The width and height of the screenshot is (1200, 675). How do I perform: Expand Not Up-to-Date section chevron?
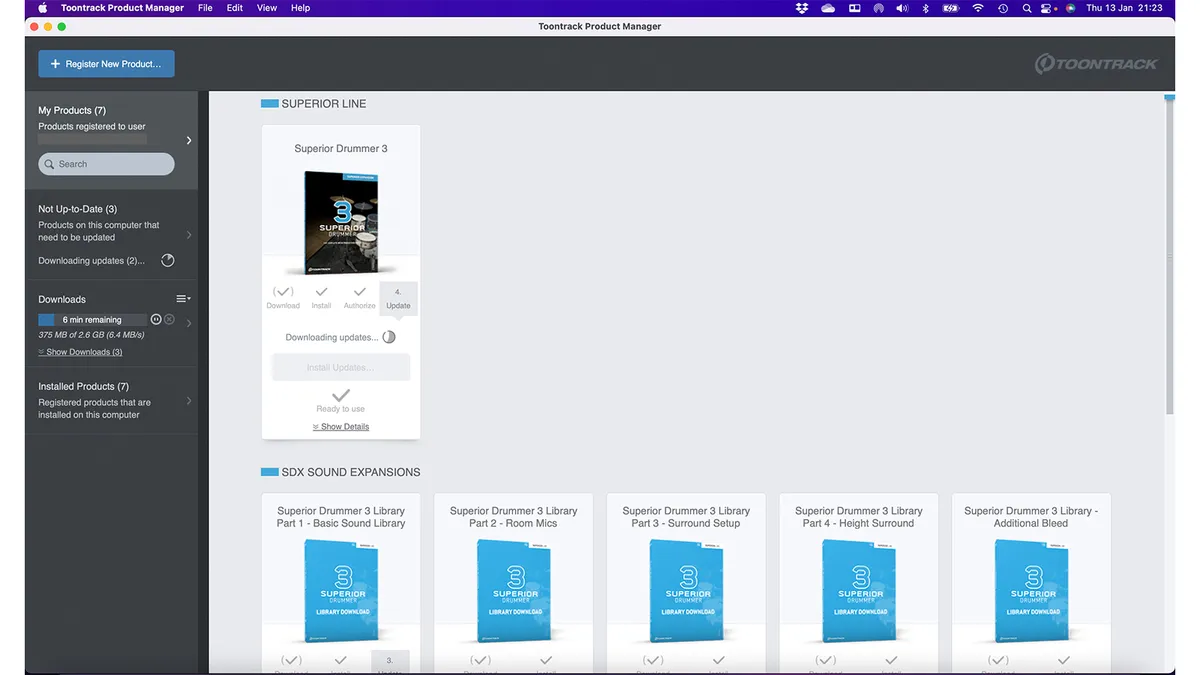click(x=189, y=235)
